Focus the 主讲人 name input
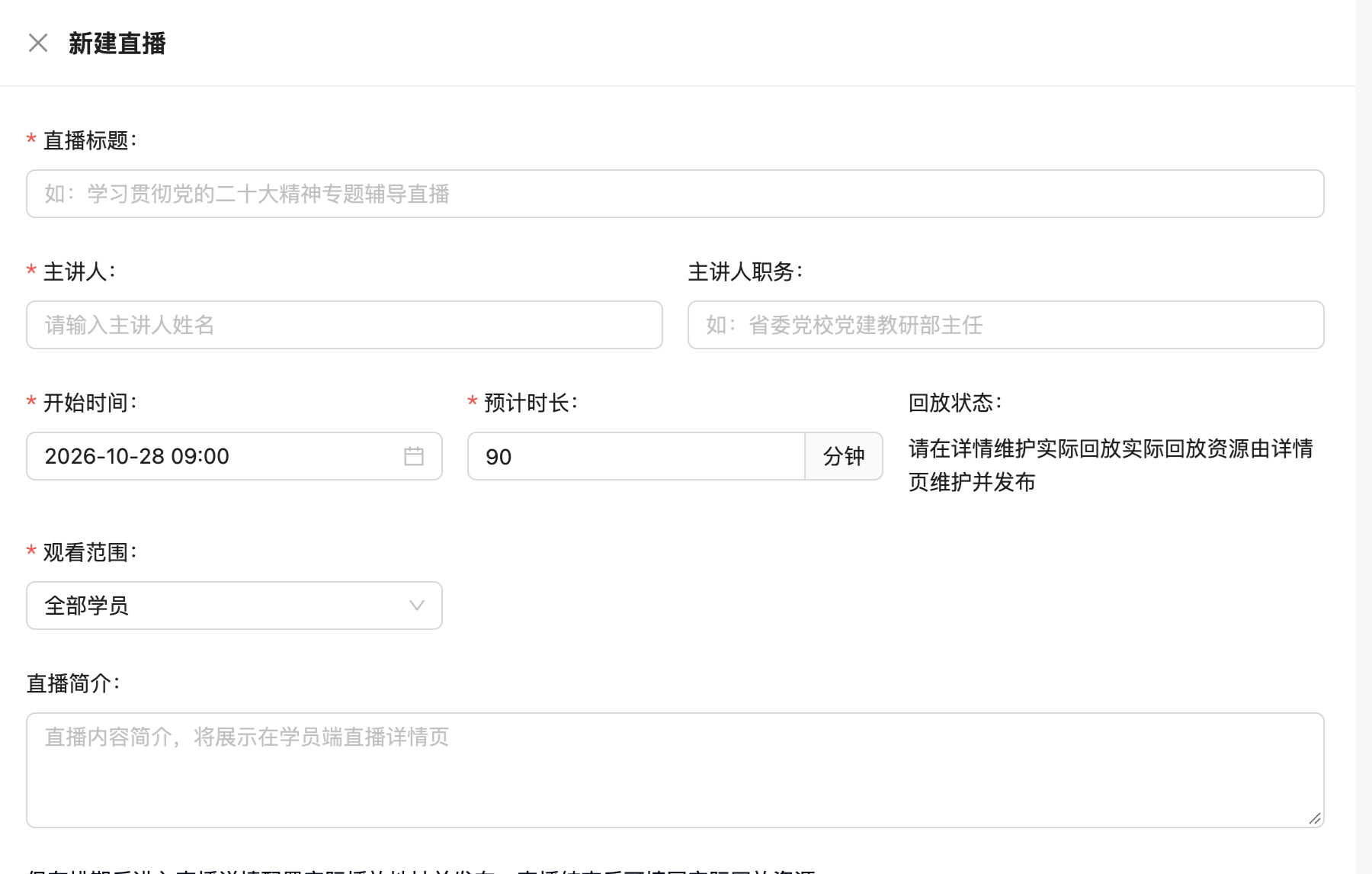 coord(345,325)
